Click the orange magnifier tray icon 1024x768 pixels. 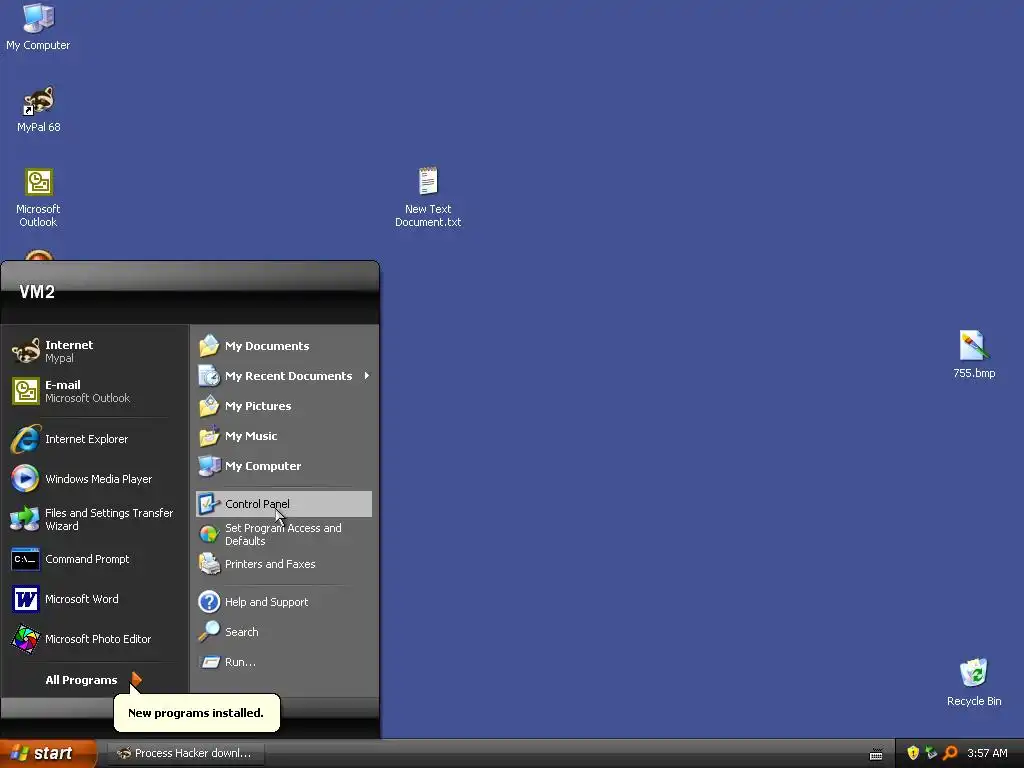click(x=950, y=753)
